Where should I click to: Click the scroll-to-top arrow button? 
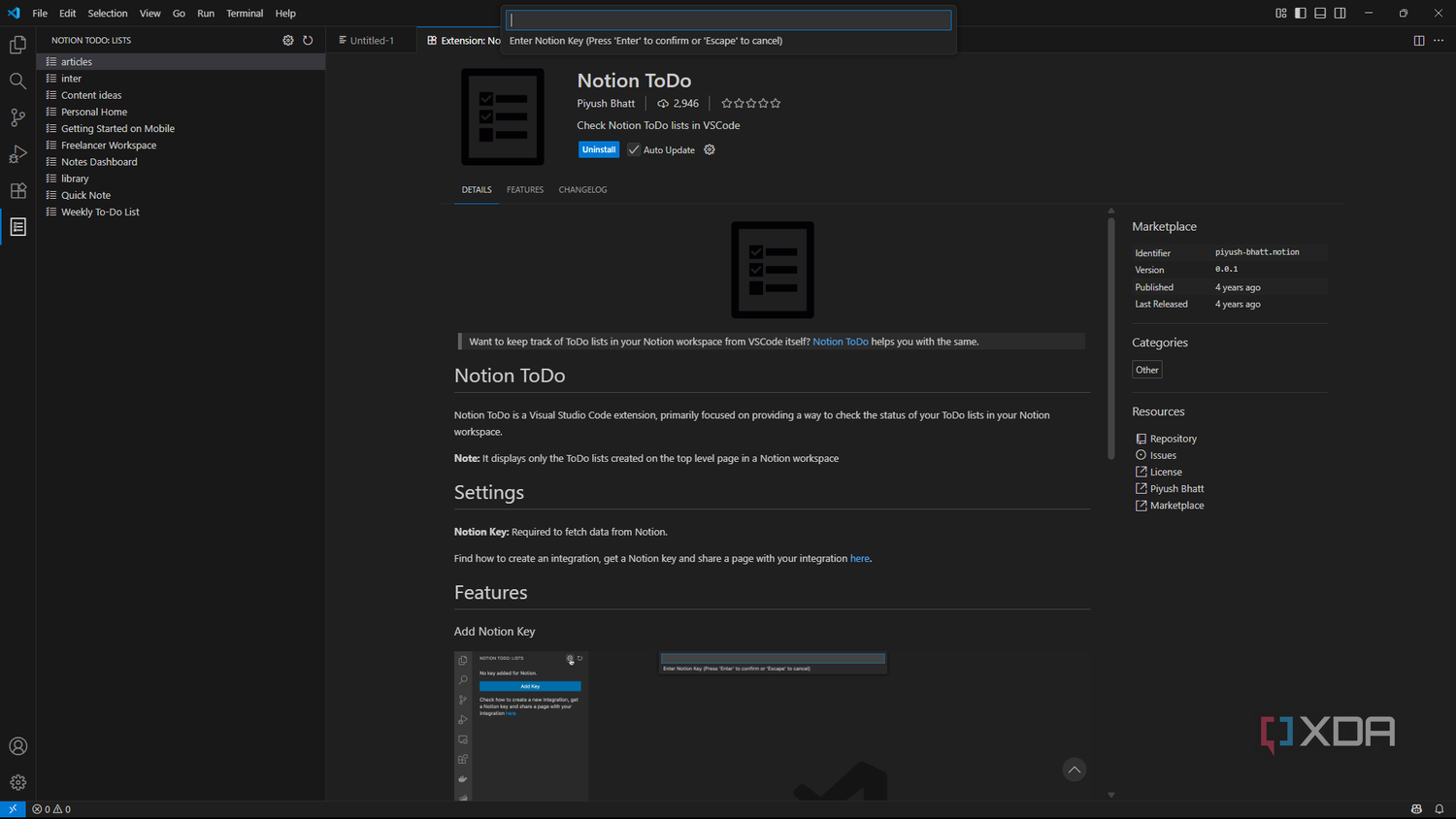tap(1074, 770)
